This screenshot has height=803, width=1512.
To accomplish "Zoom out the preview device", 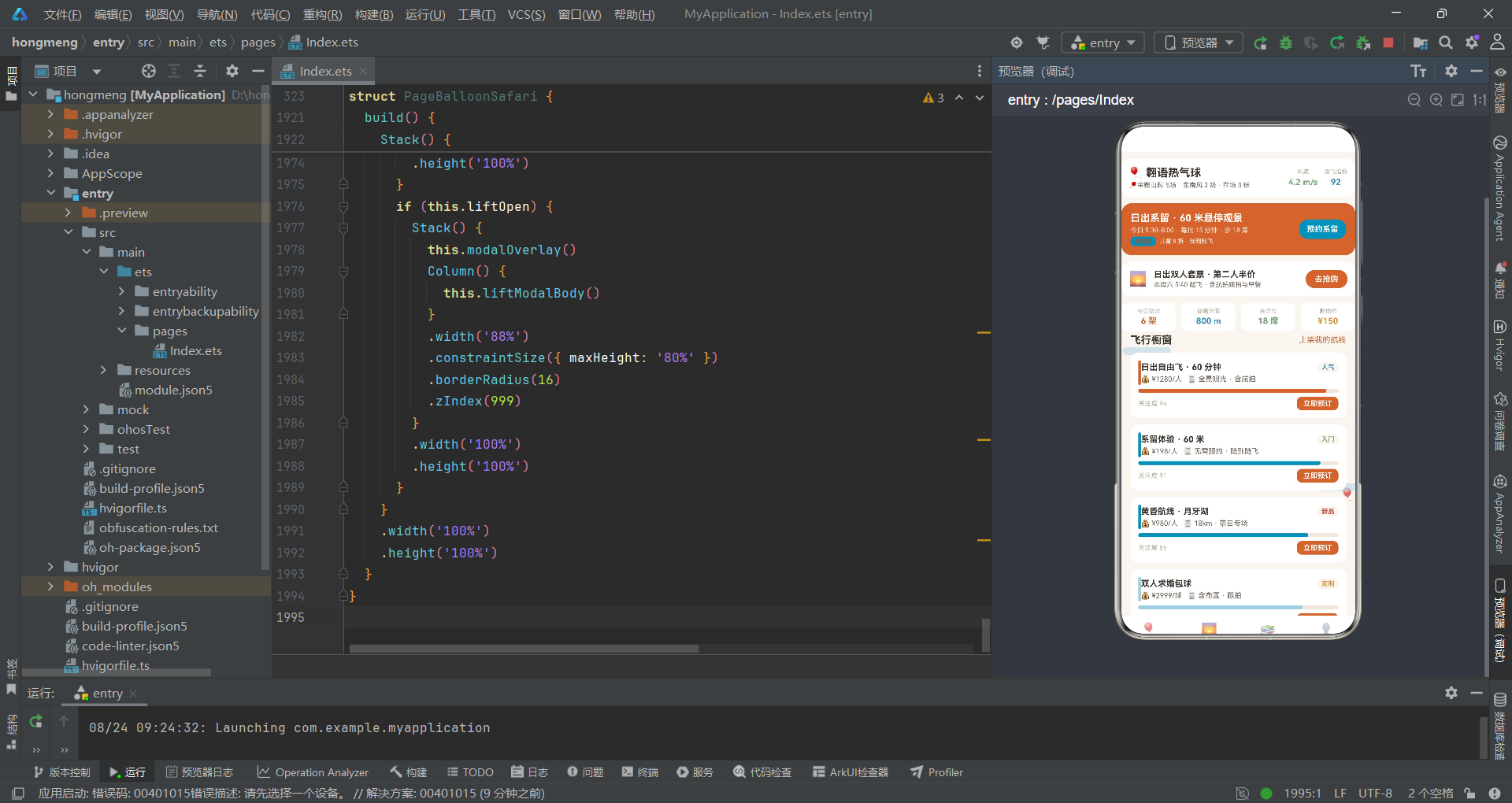I will pyautogui.click(x=1414, y=100).
